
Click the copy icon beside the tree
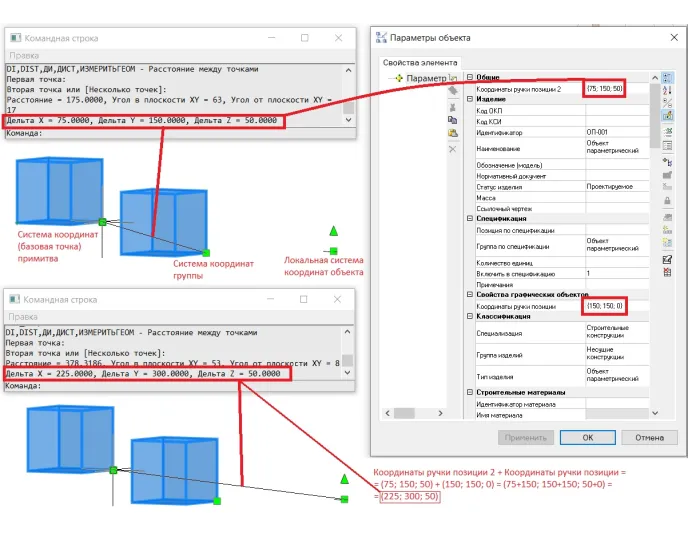point(452,120)
